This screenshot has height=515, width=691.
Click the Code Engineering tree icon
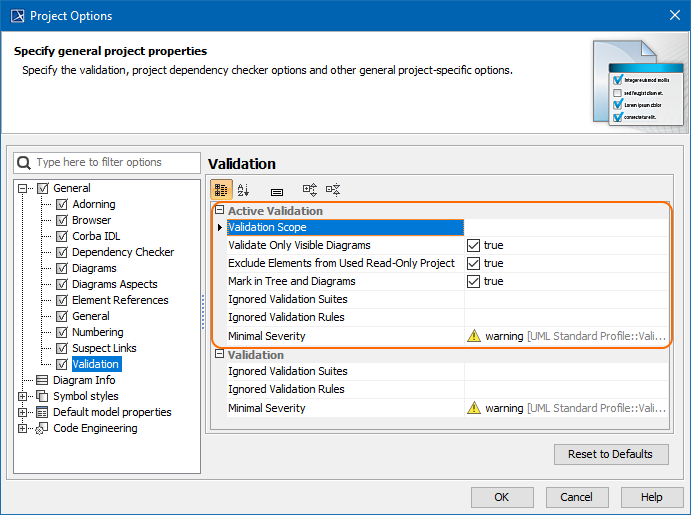[42, 428]
